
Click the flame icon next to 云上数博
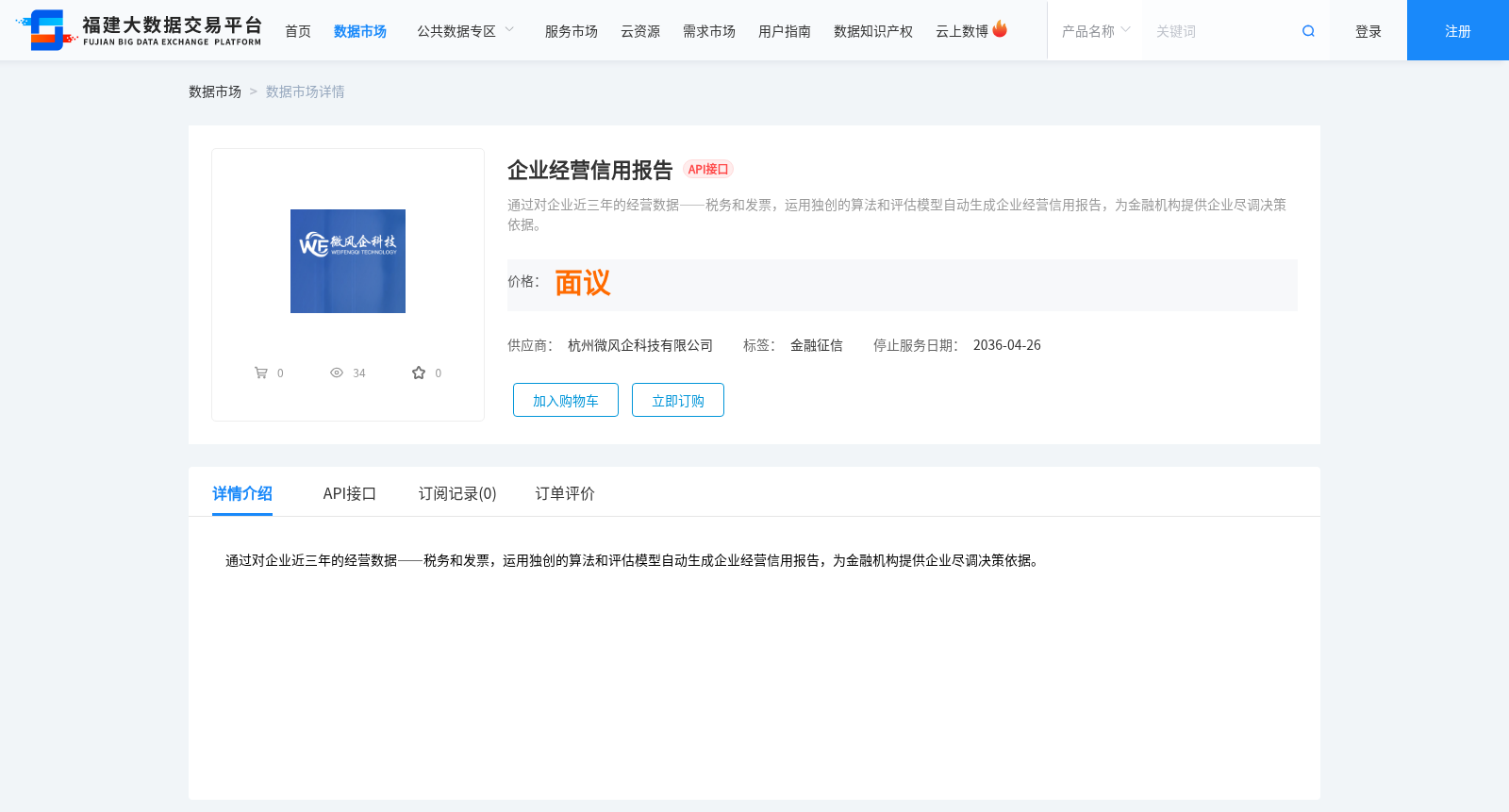(x=1000, y=29)
